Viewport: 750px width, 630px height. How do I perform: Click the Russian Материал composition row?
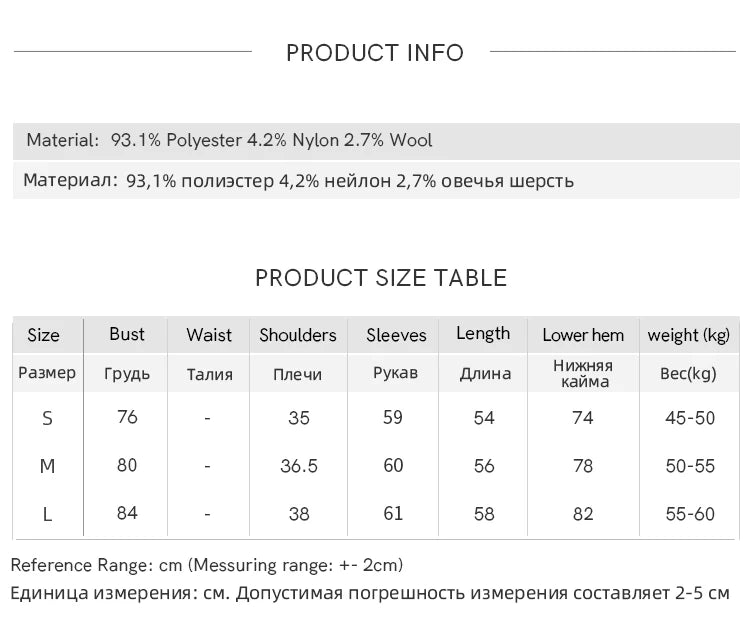298,181
